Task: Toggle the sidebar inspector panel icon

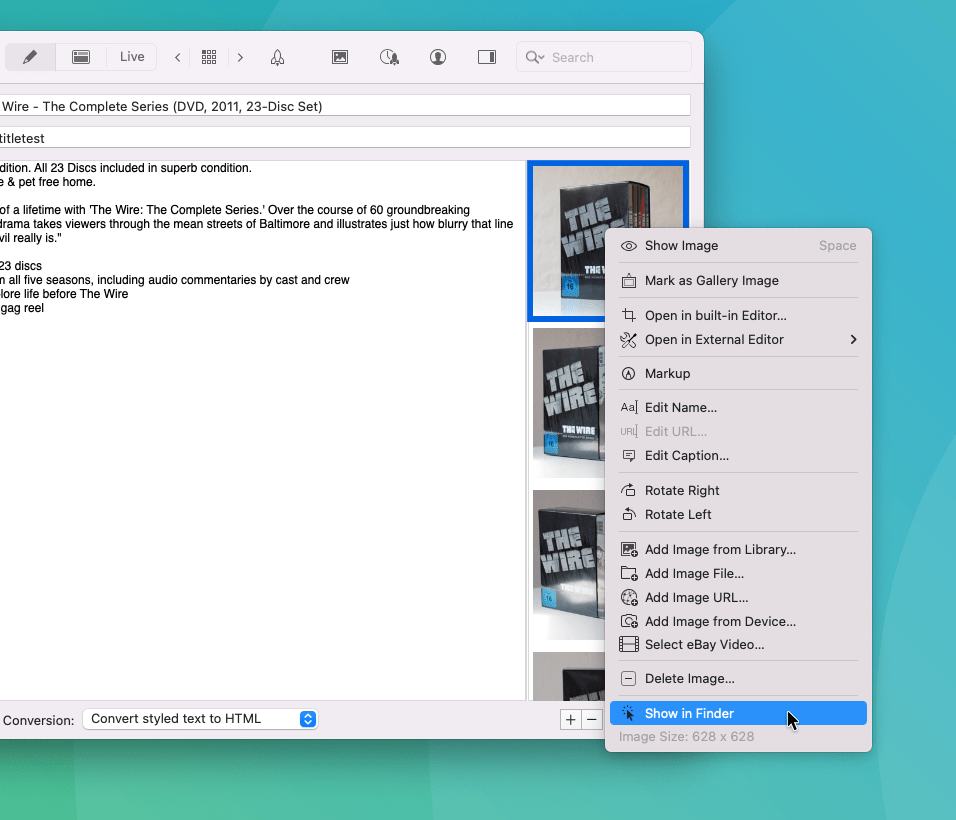Action: [487, 57]
